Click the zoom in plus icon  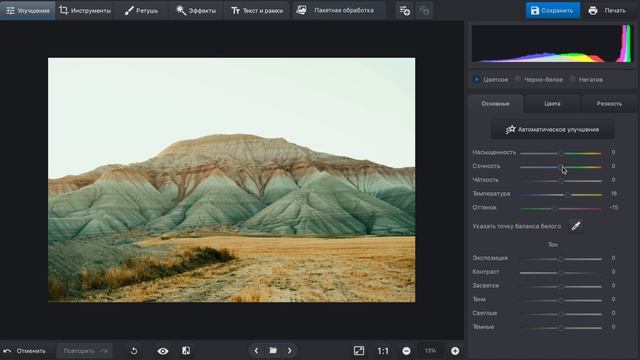pos(455,351)
